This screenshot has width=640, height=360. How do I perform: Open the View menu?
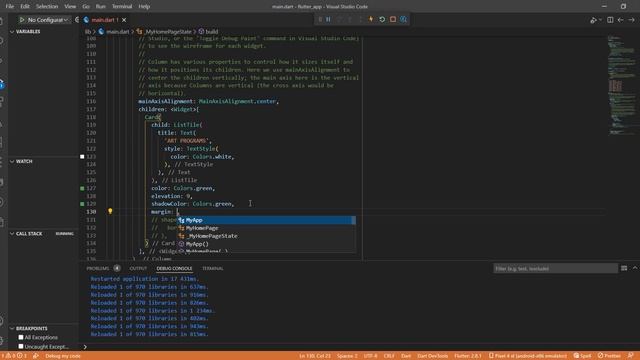(70, 7)
